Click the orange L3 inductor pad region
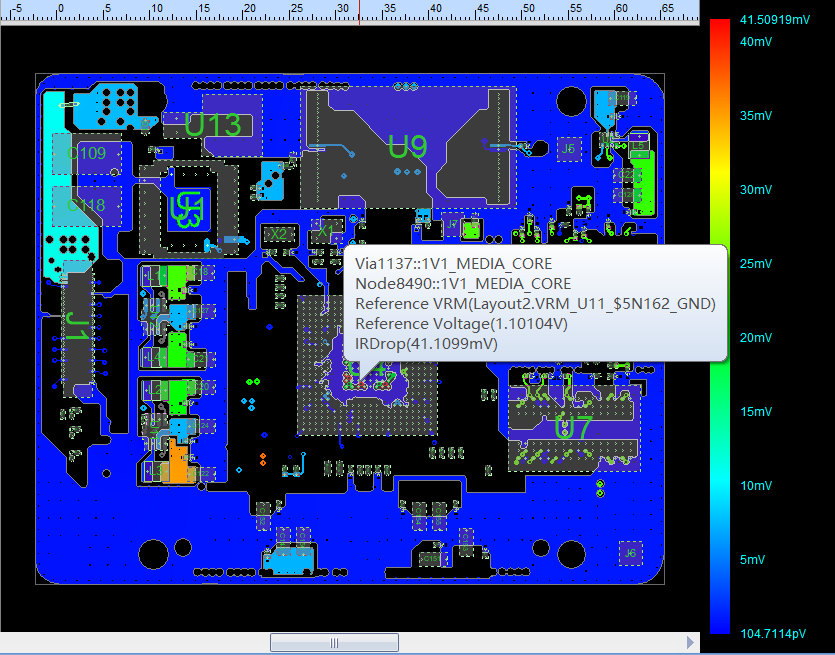 (178, 464)
